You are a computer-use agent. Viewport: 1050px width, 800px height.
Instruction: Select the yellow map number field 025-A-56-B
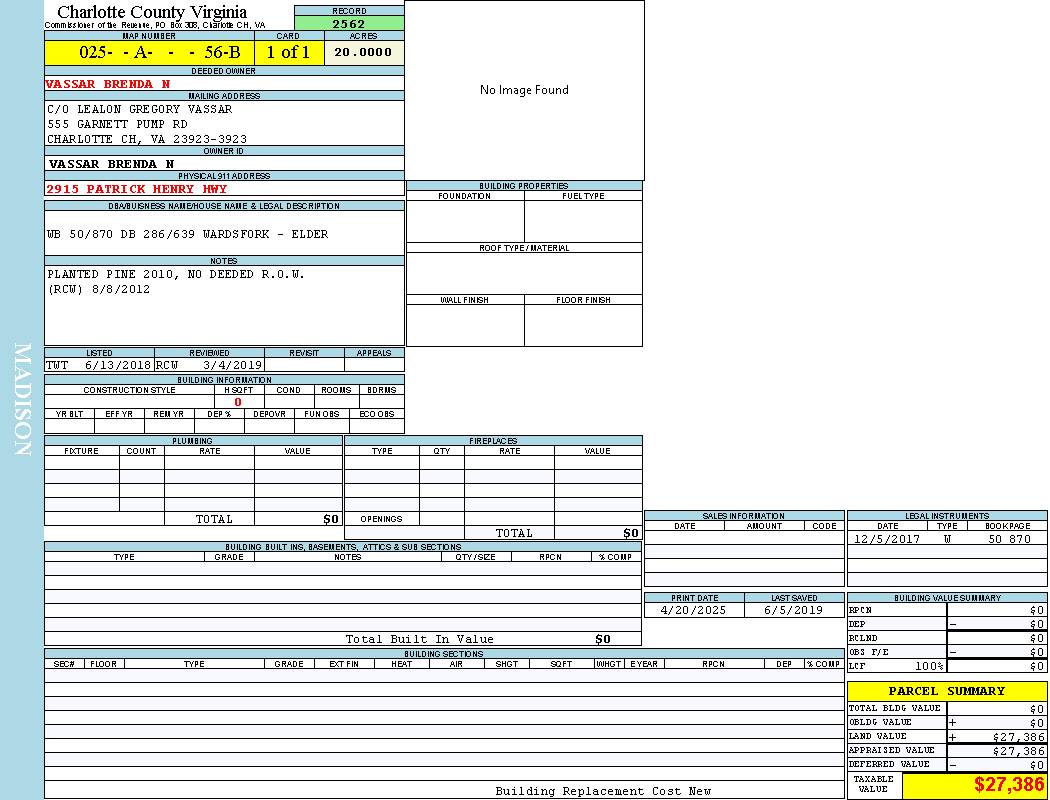pos(149,52)
